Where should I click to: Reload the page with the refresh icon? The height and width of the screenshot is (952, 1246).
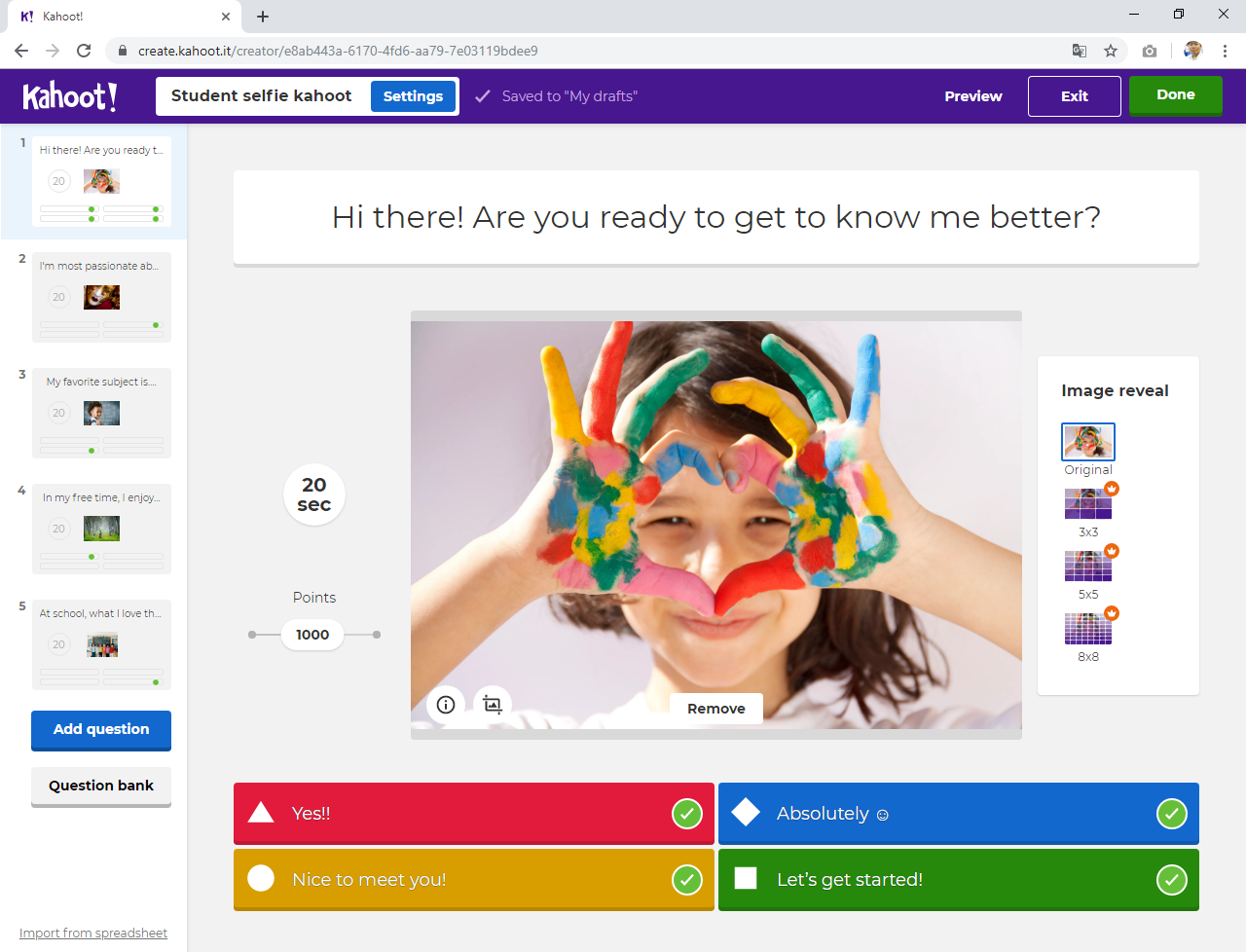pyautogui.click(x=84, y=51)
